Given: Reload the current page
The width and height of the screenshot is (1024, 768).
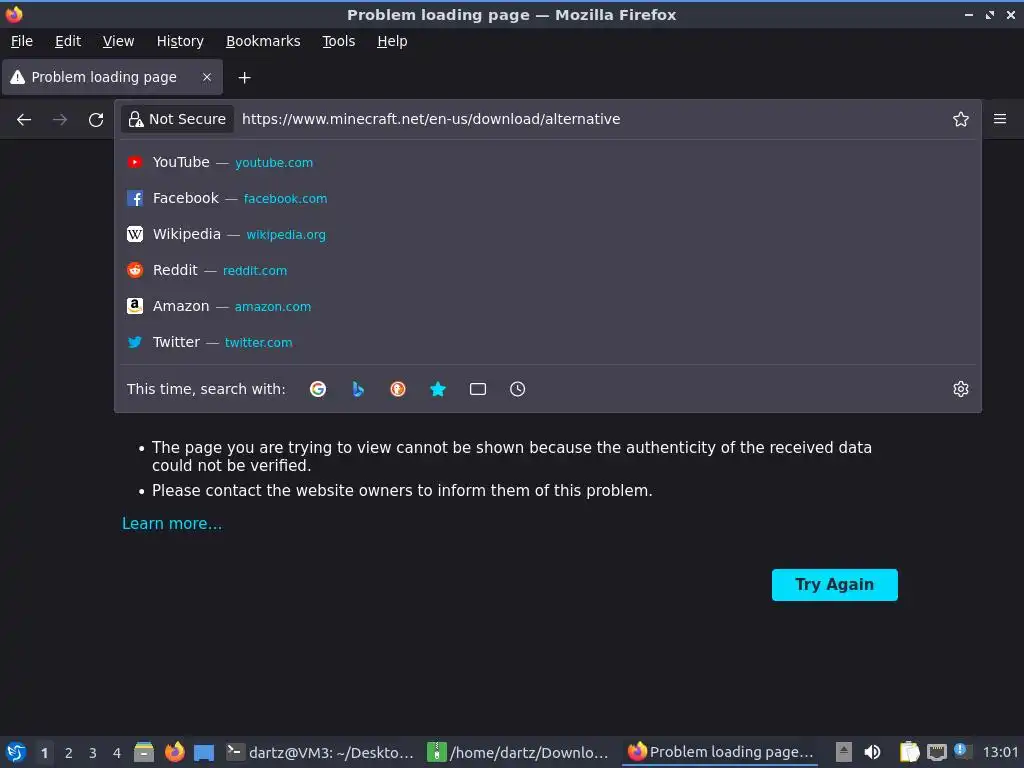Looking at the screenshot, I should click(x=96, y=120).
